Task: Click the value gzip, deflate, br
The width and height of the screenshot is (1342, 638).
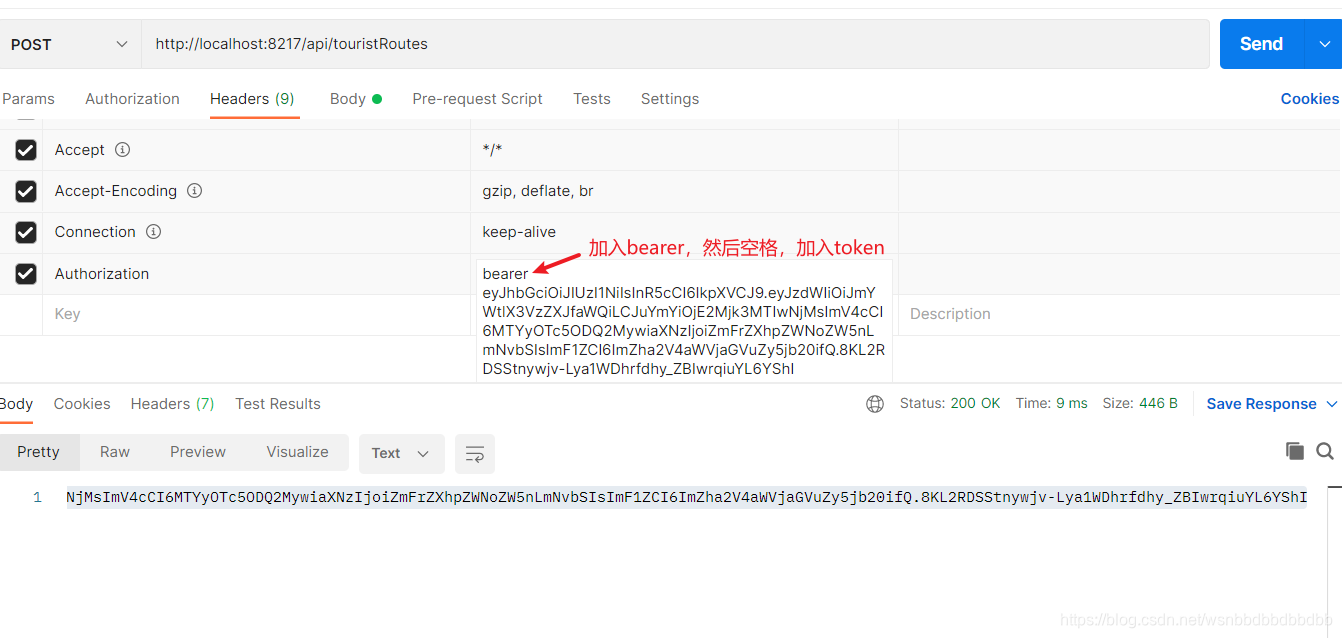Action: tap(538, 191)
